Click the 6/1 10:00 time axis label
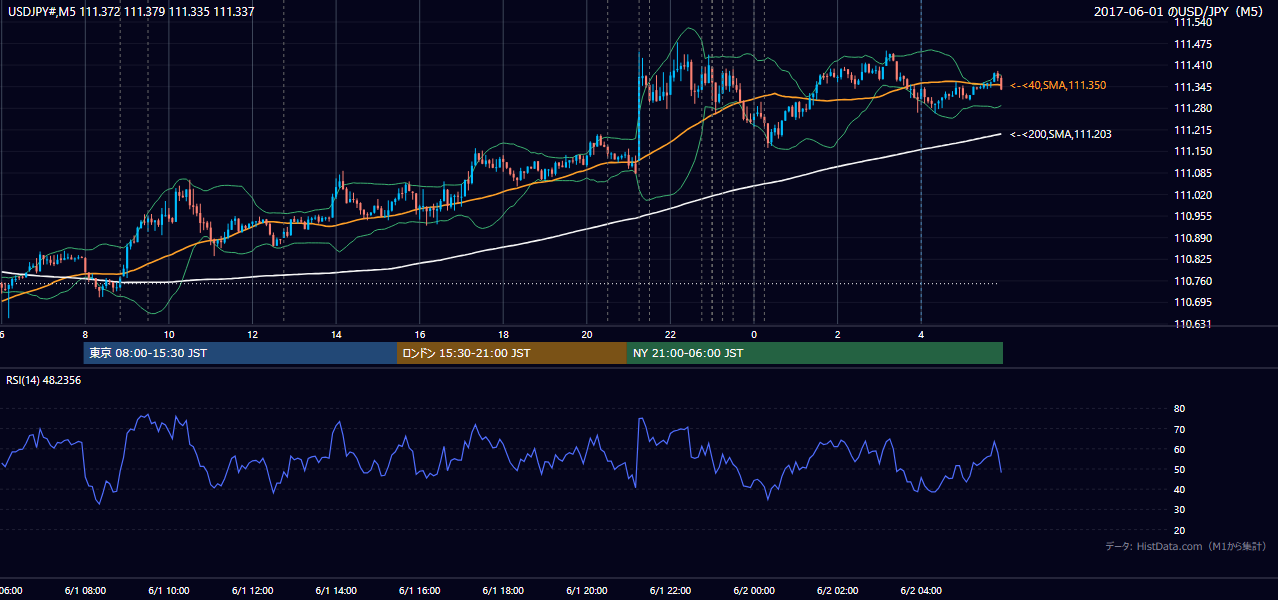The width and height of the screenshot is (1278, 600). pyautogui.click(x=168, y=590)
